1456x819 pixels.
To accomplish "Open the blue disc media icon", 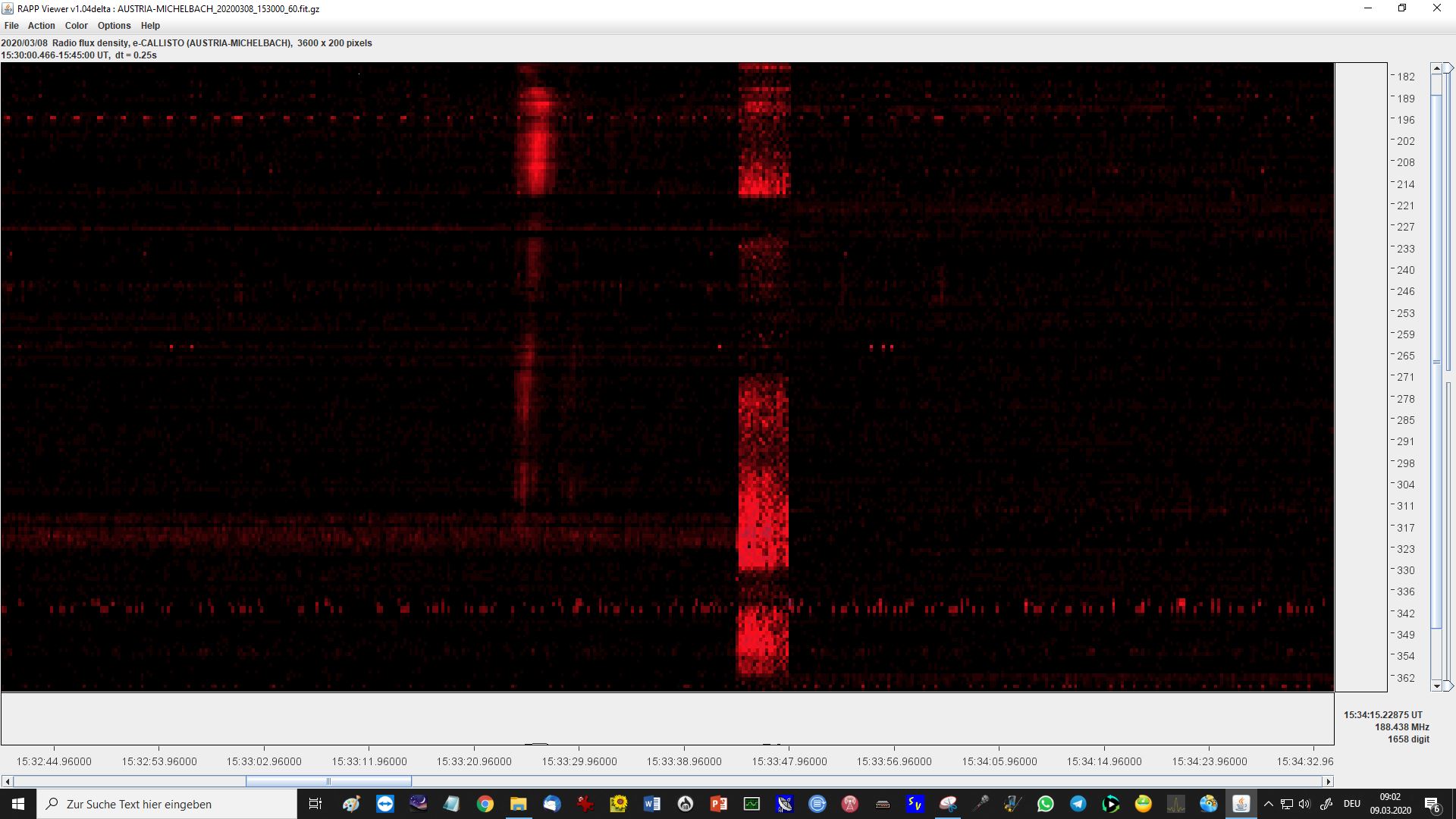I will [1209, 804].
